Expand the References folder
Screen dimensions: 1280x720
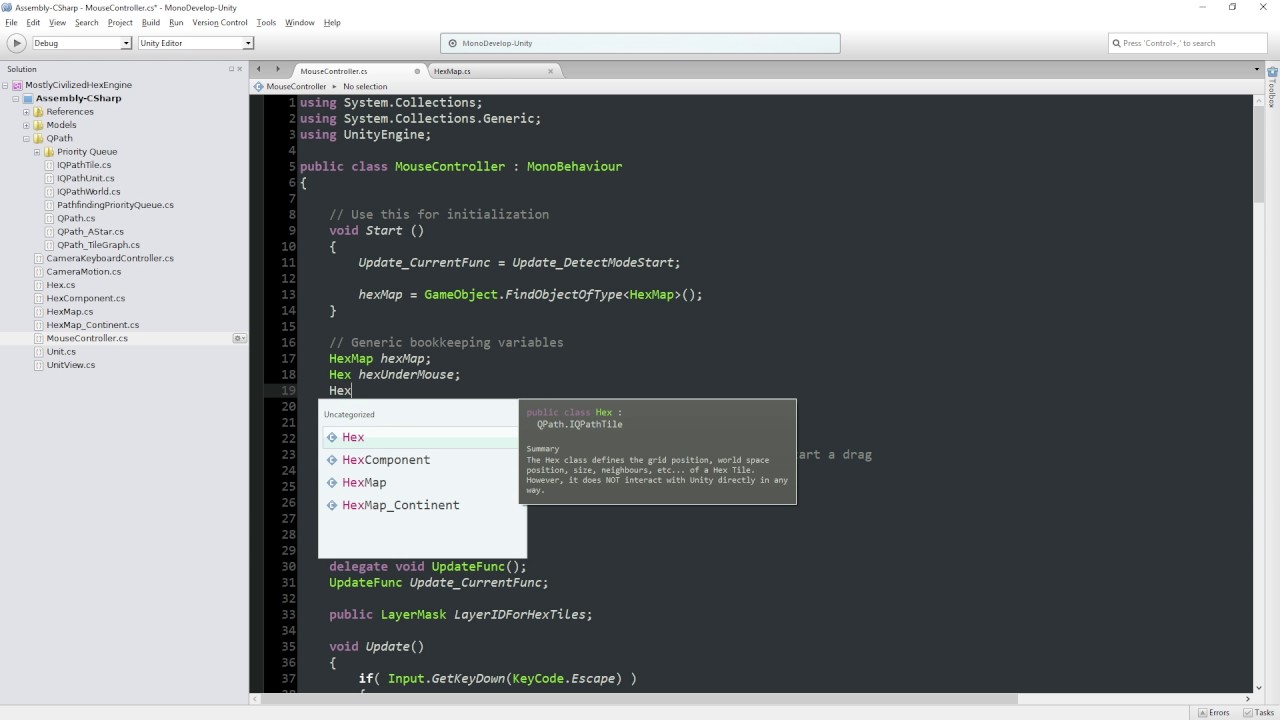(27, 112)
